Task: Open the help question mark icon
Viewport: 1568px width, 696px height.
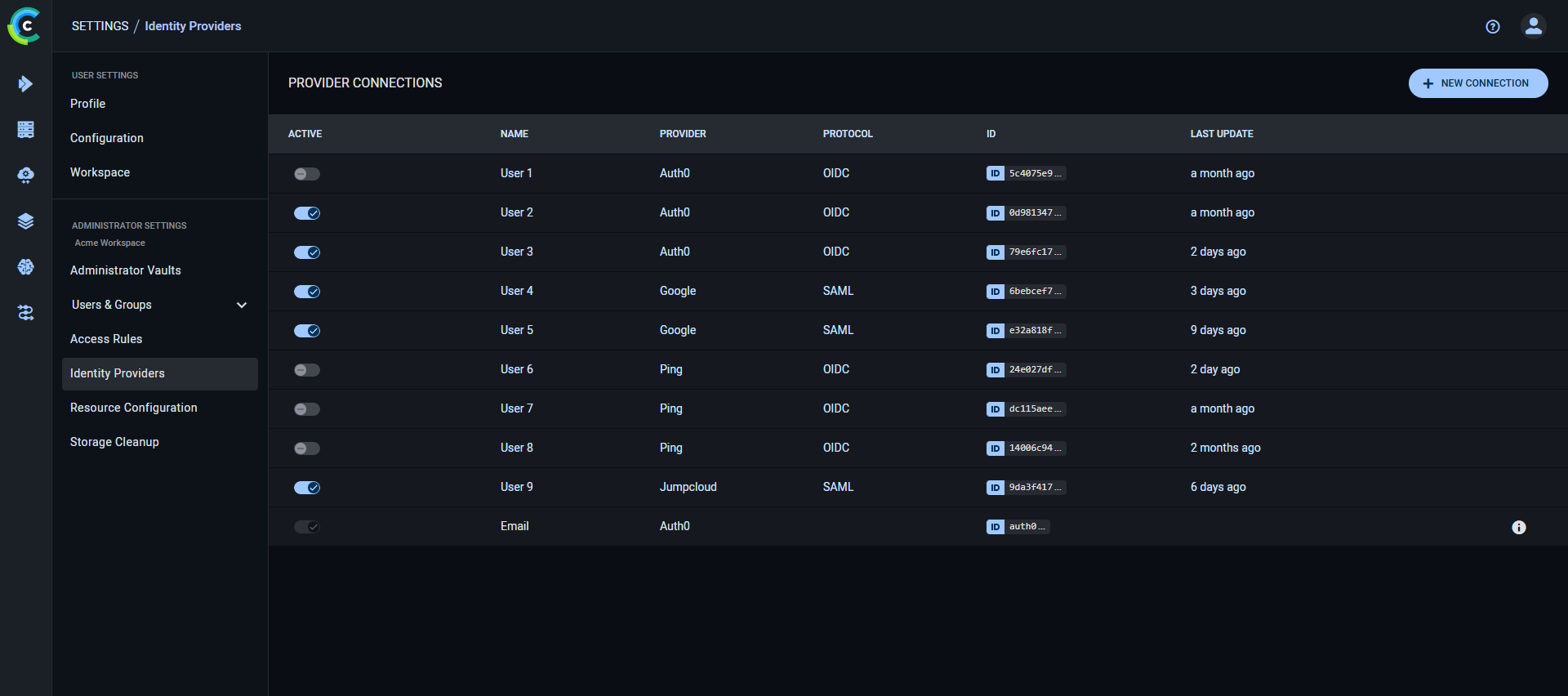Action: click(x=1492, y=26)
